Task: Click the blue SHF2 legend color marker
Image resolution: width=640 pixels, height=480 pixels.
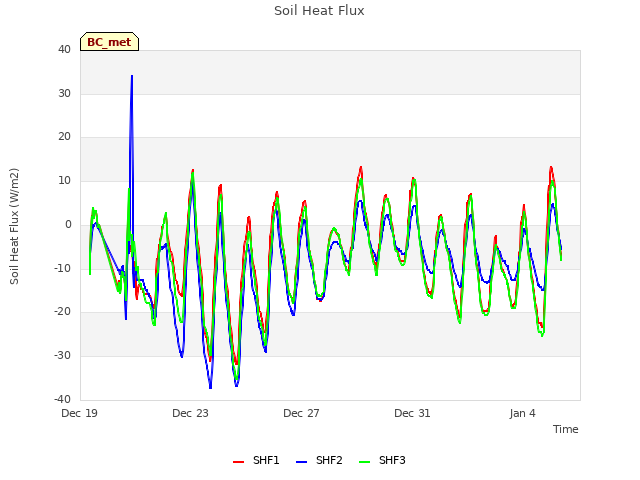Action: coord(301,462)
